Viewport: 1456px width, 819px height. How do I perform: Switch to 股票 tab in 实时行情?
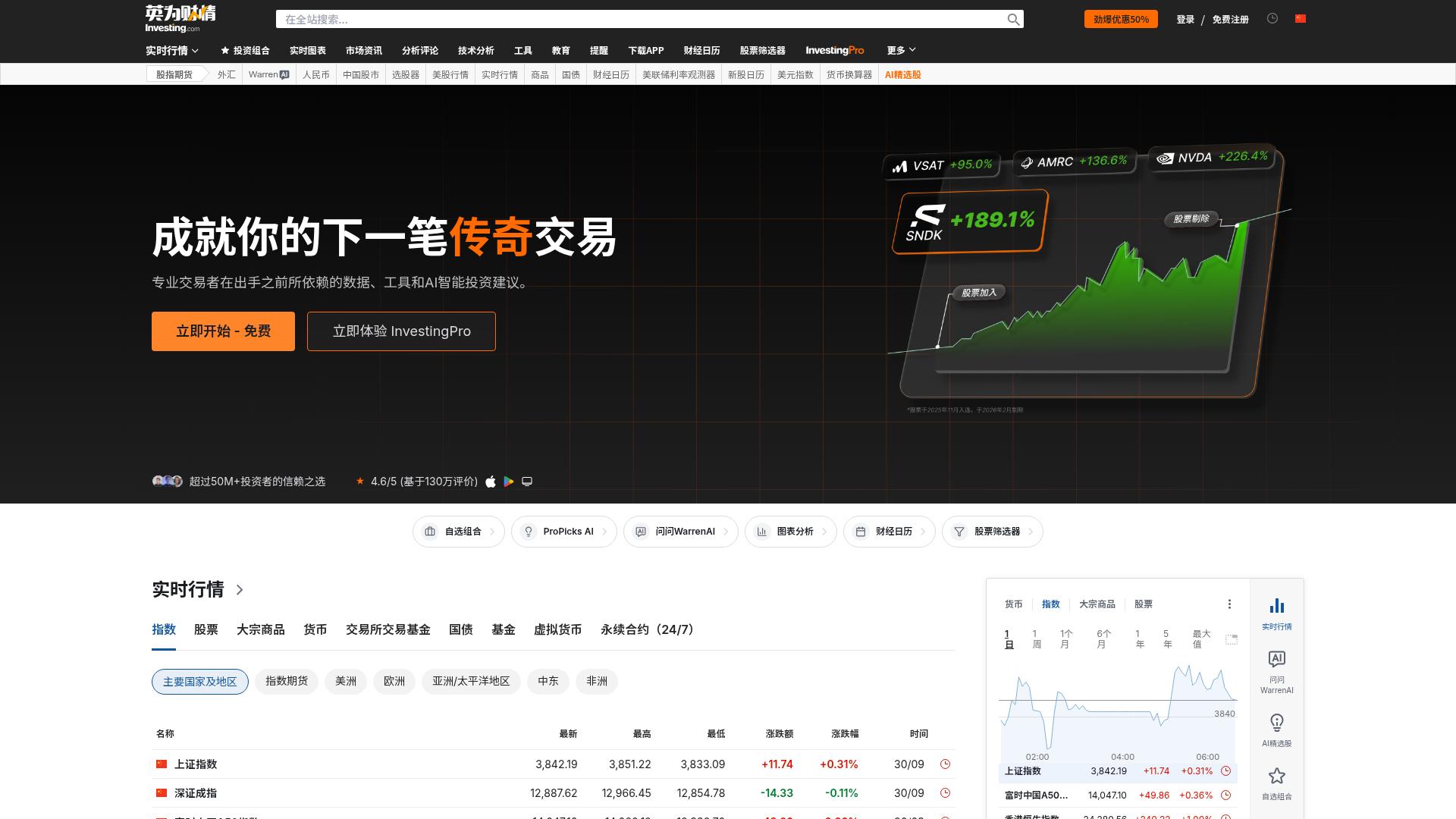point(206,630)
